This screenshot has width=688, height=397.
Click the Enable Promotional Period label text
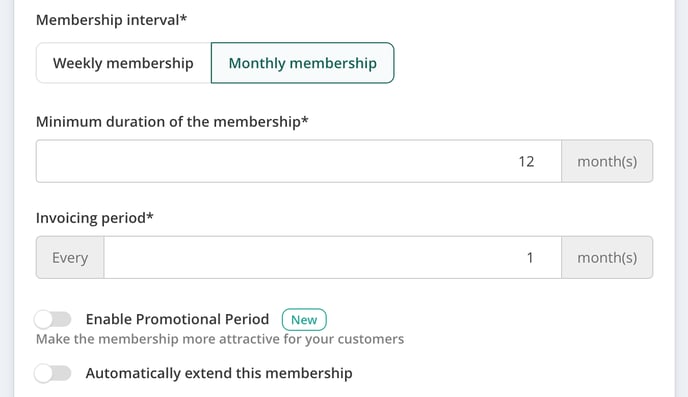(177, 319)
